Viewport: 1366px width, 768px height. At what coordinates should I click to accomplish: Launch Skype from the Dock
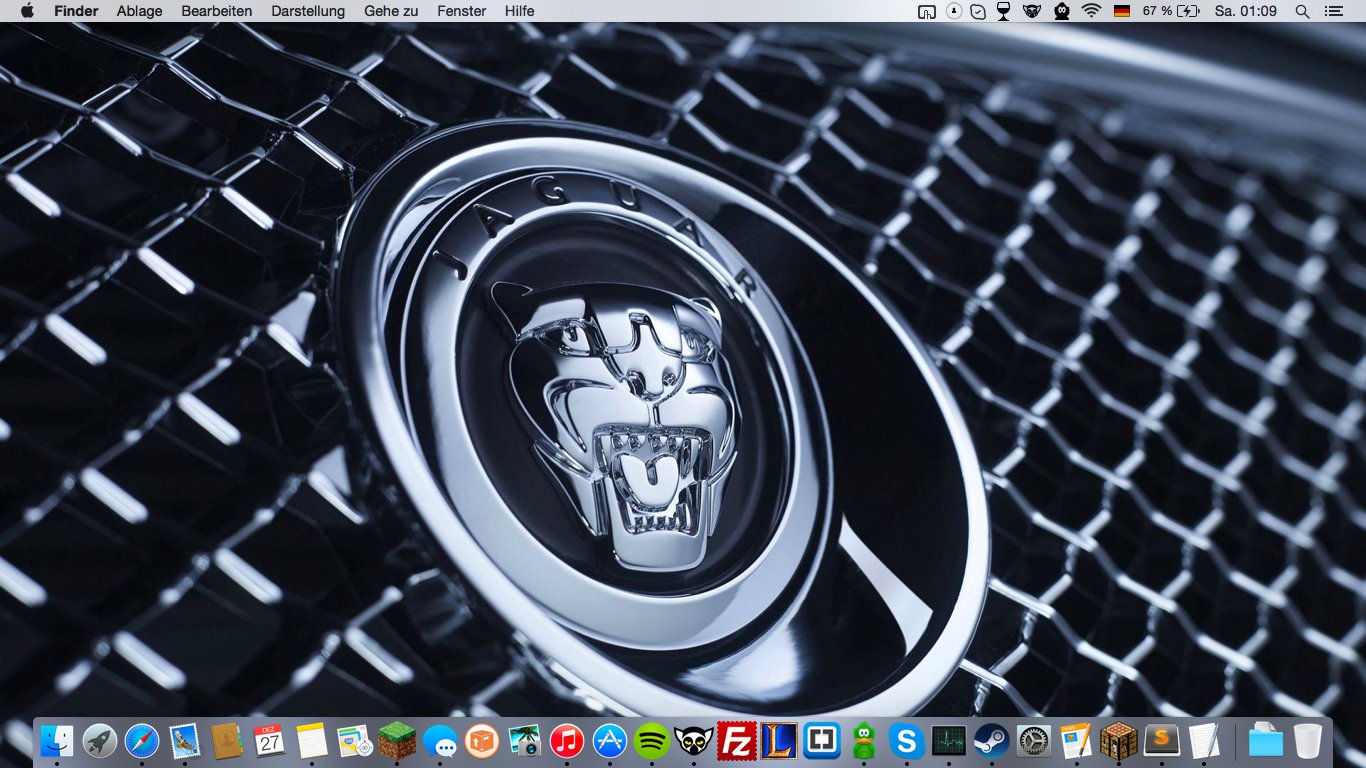(x=907, y=741)
